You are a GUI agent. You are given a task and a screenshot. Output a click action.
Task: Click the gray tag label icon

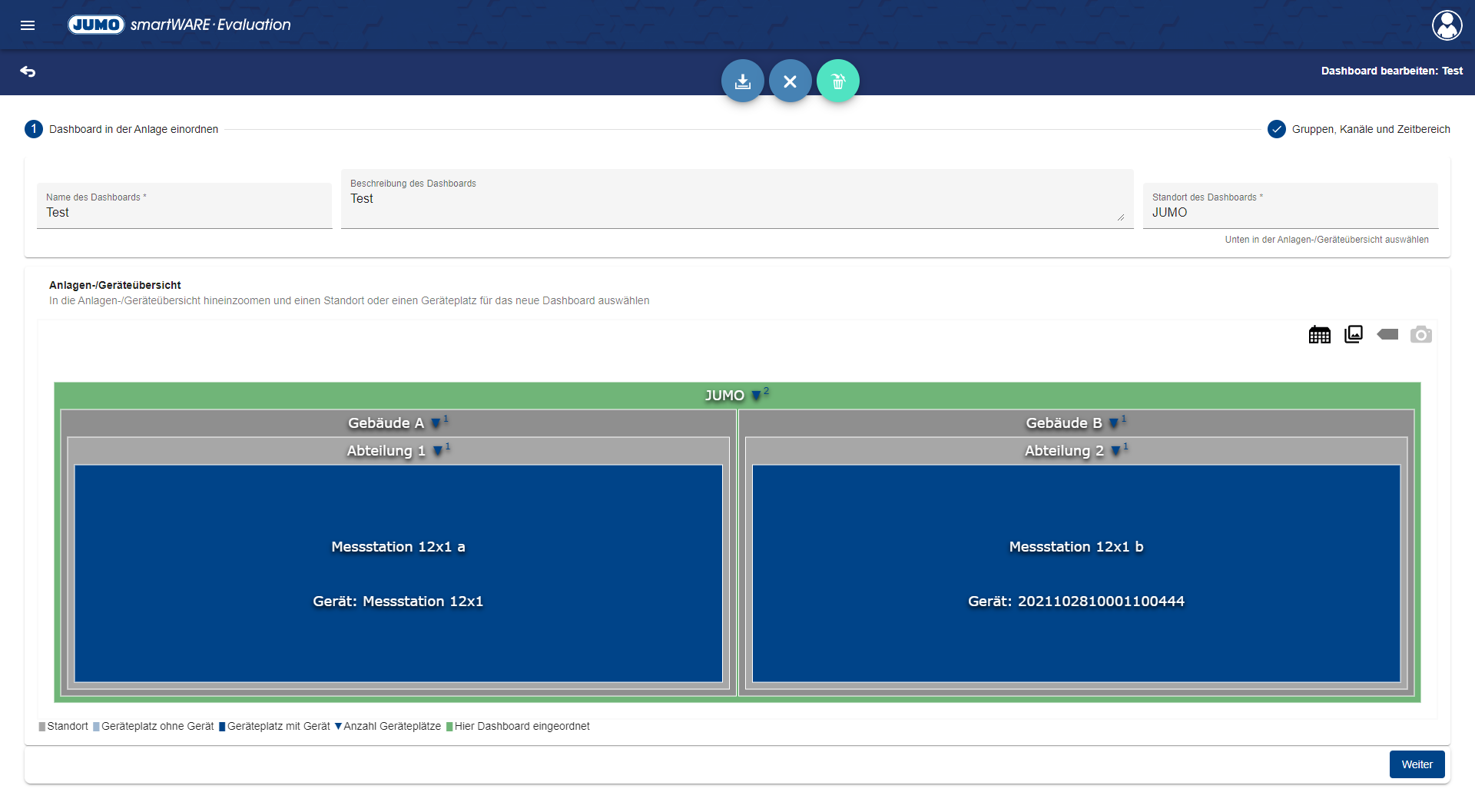pos(1387,334)
